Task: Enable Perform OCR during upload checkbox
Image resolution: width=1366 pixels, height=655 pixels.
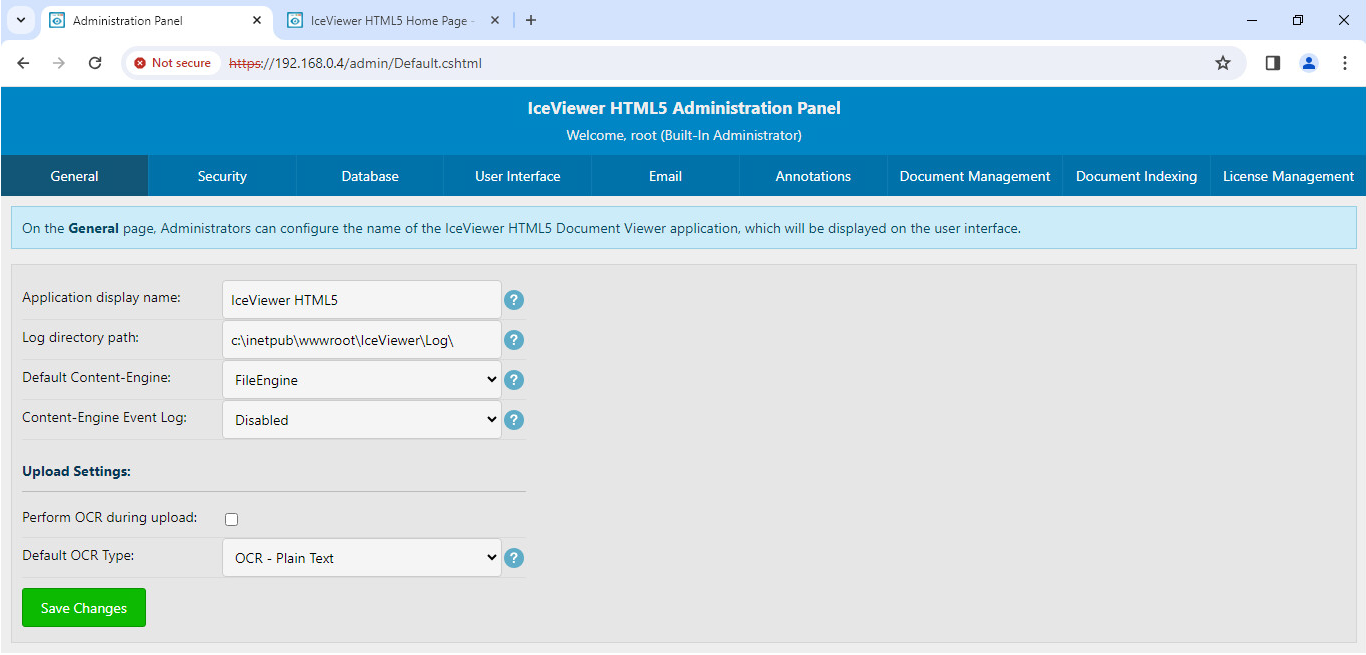Action: coord(231,519)
